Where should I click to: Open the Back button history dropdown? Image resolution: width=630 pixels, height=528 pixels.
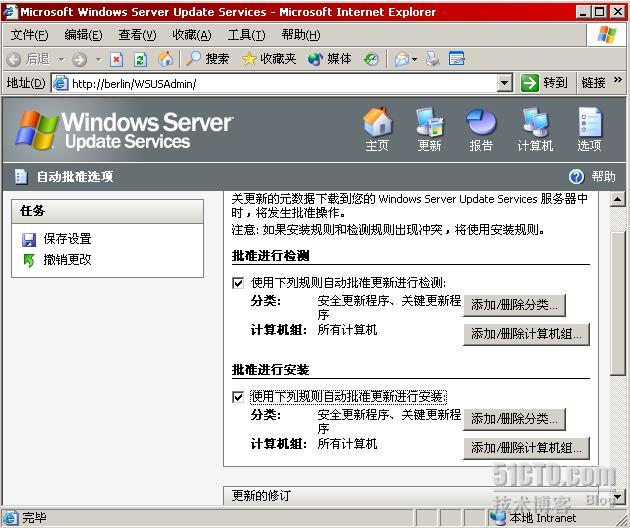click(61, 60)
